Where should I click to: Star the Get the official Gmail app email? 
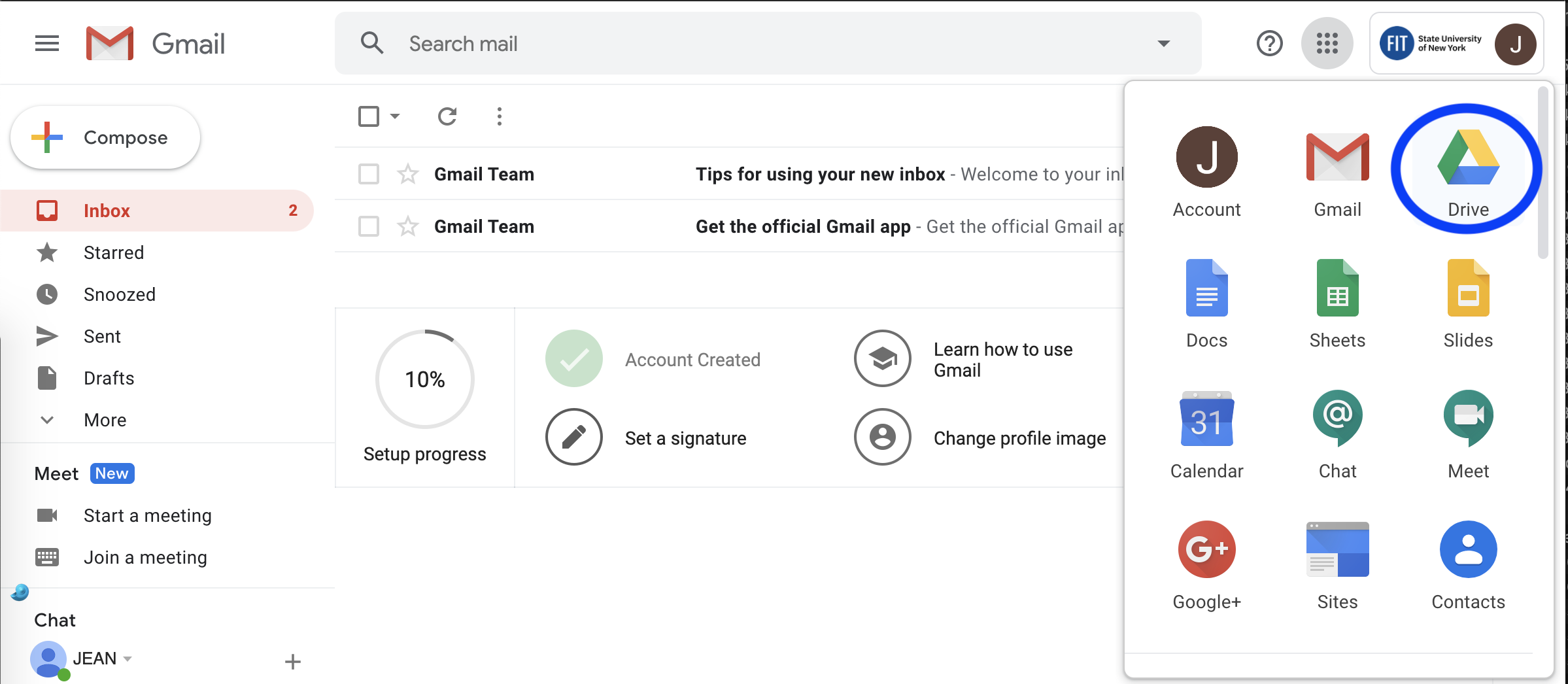click(x=408, y=226)
